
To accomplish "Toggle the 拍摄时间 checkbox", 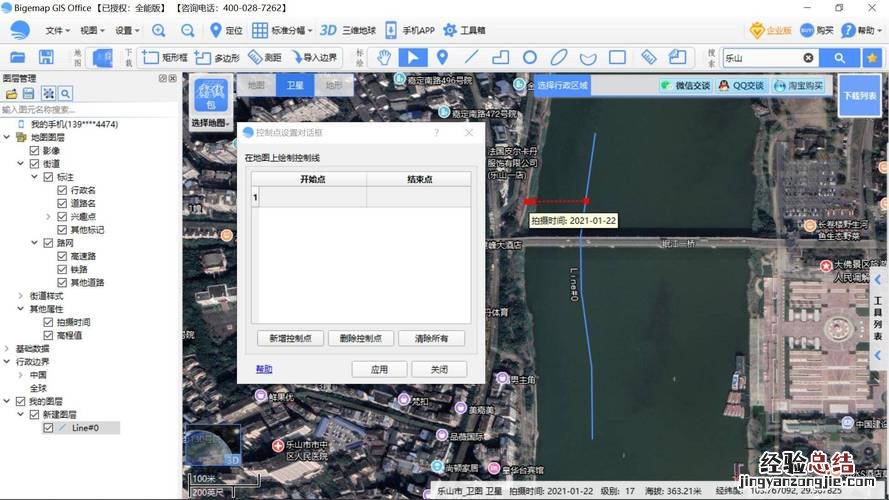I will (48, 322).
